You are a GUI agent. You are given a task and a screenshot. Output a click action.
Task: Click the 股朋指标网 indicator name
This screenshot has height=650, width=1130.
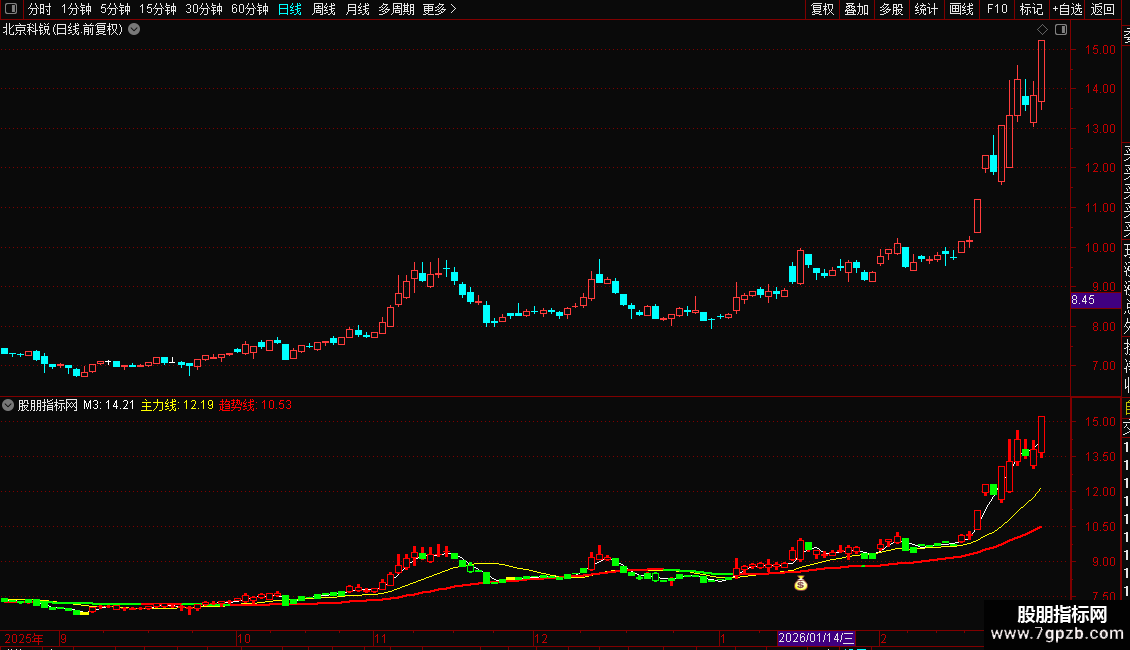click(x=48, y=405)
